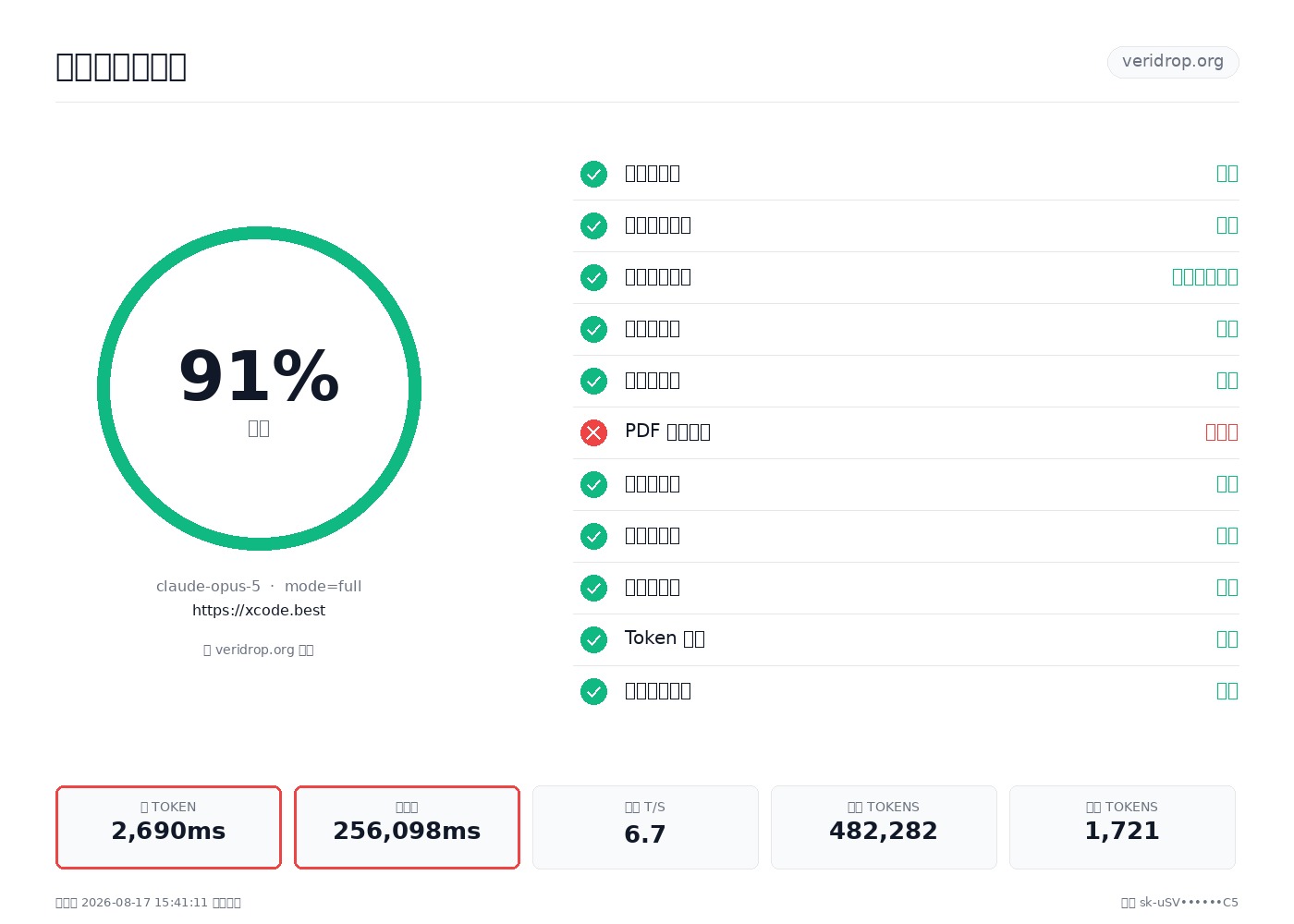Click the green check icon directly below the PDF row
Image resolution: width=1294 pixels, height=924 pixels.
pyautogui.click(x=593, y=484)
